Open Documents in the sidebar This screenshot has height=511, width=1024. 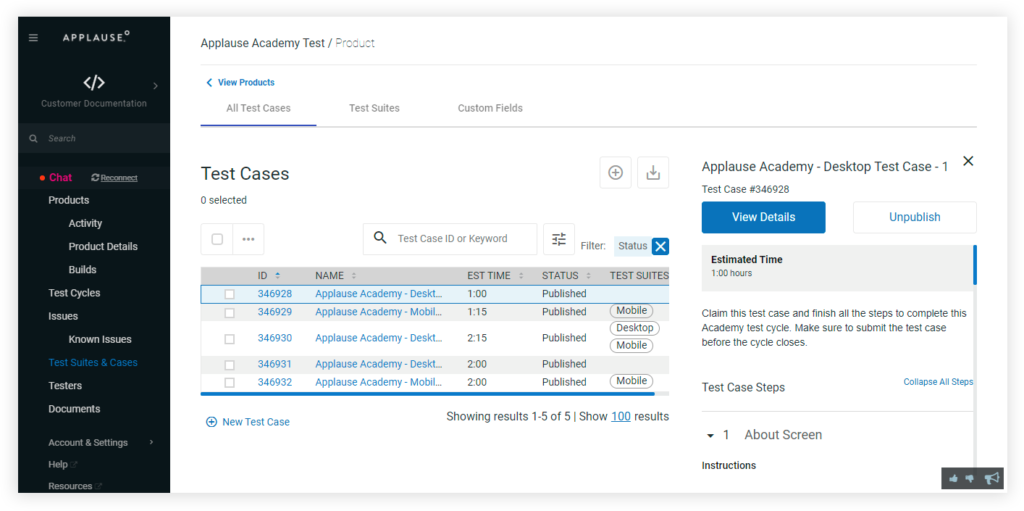pos(74,409)
